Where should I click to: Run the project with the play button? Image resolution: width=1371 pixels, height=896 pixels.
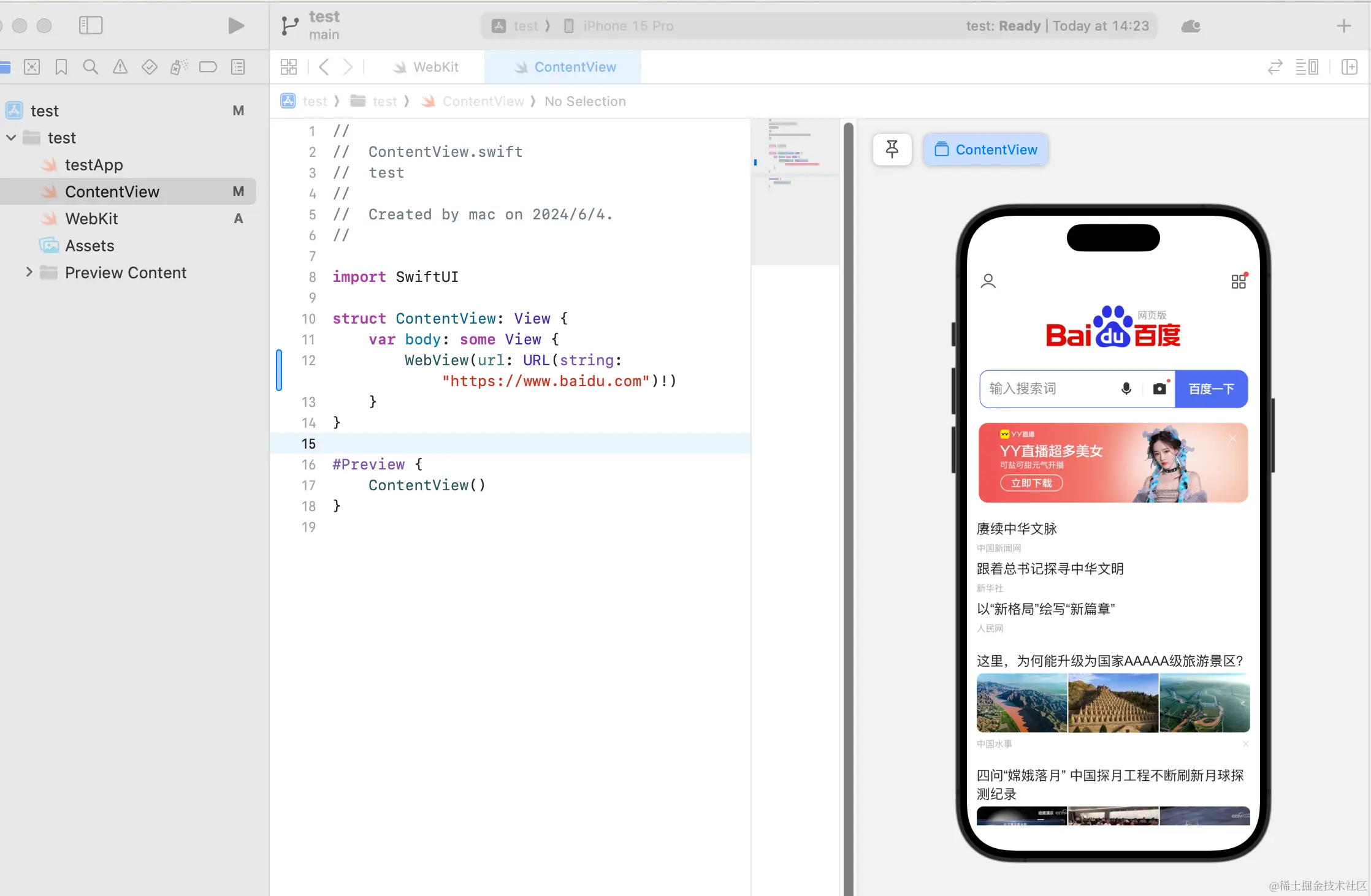coord(236,25)
